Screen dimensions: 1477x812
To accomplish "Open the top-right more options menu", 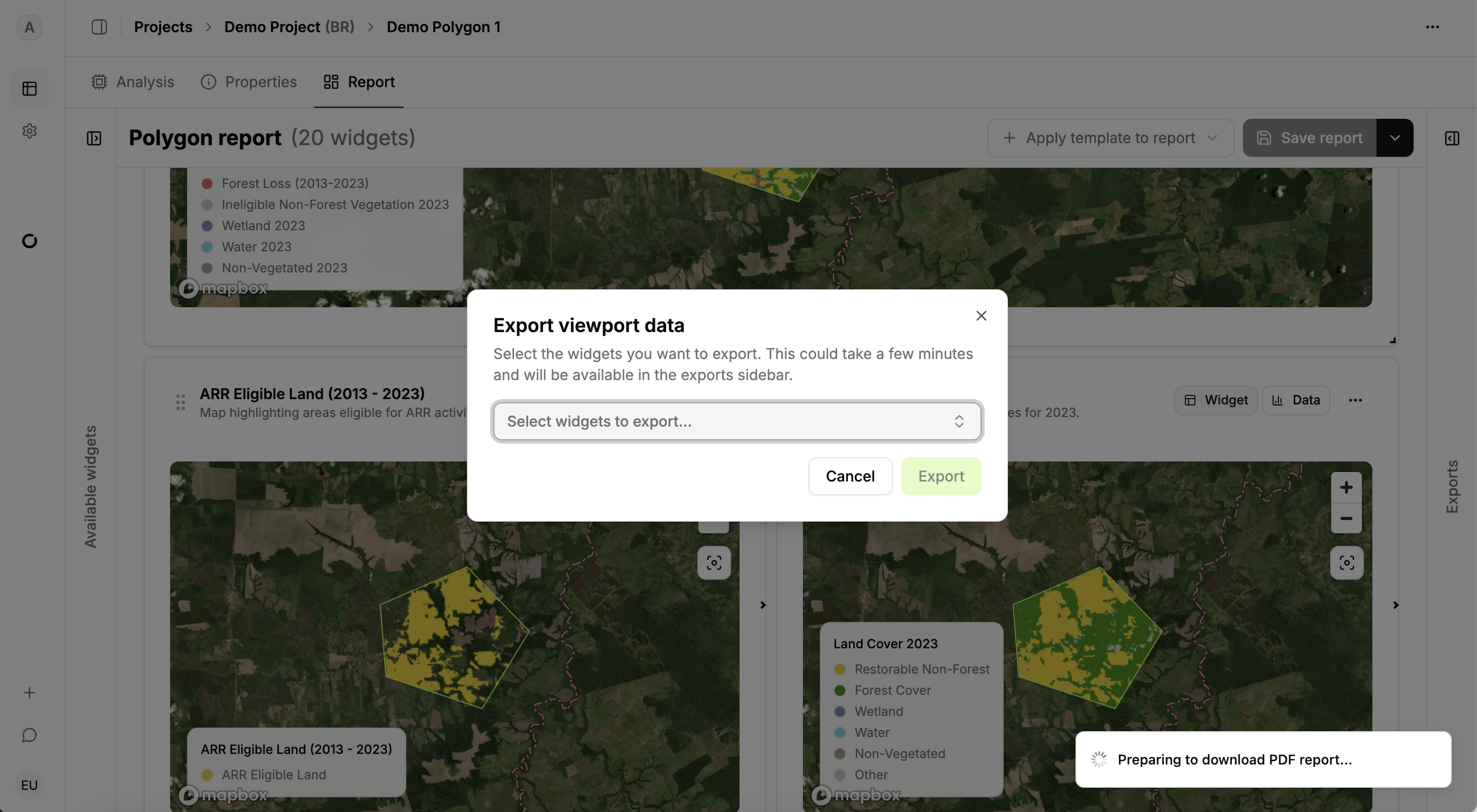I will (x=1432, y=27).
